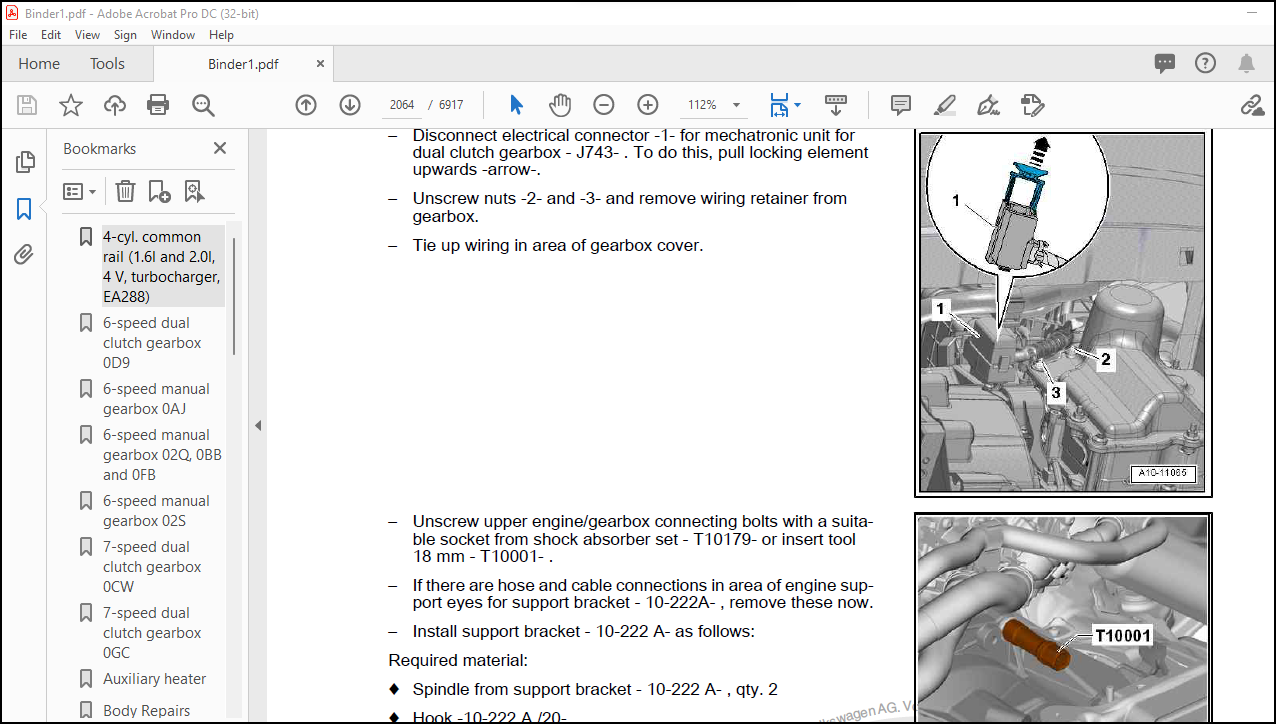Switch to the Home tab
1276x724 pixels.
pos(39,64)
